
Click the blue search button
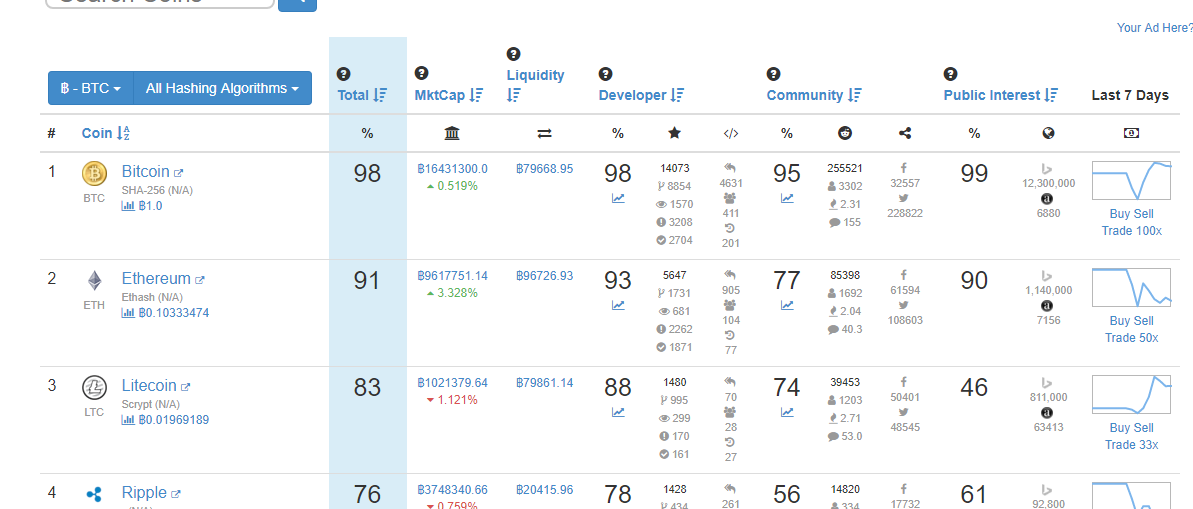coord(297,4)
